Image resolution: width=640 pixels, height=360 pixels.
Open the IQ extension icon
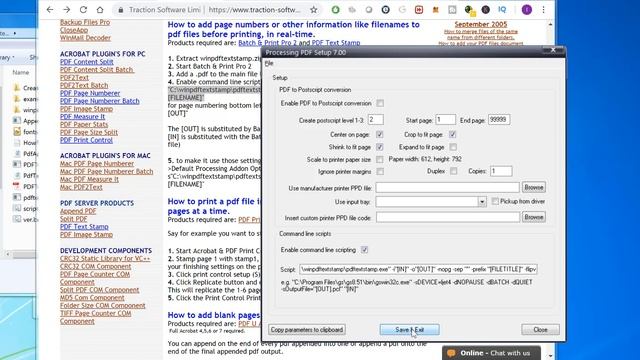502,10
